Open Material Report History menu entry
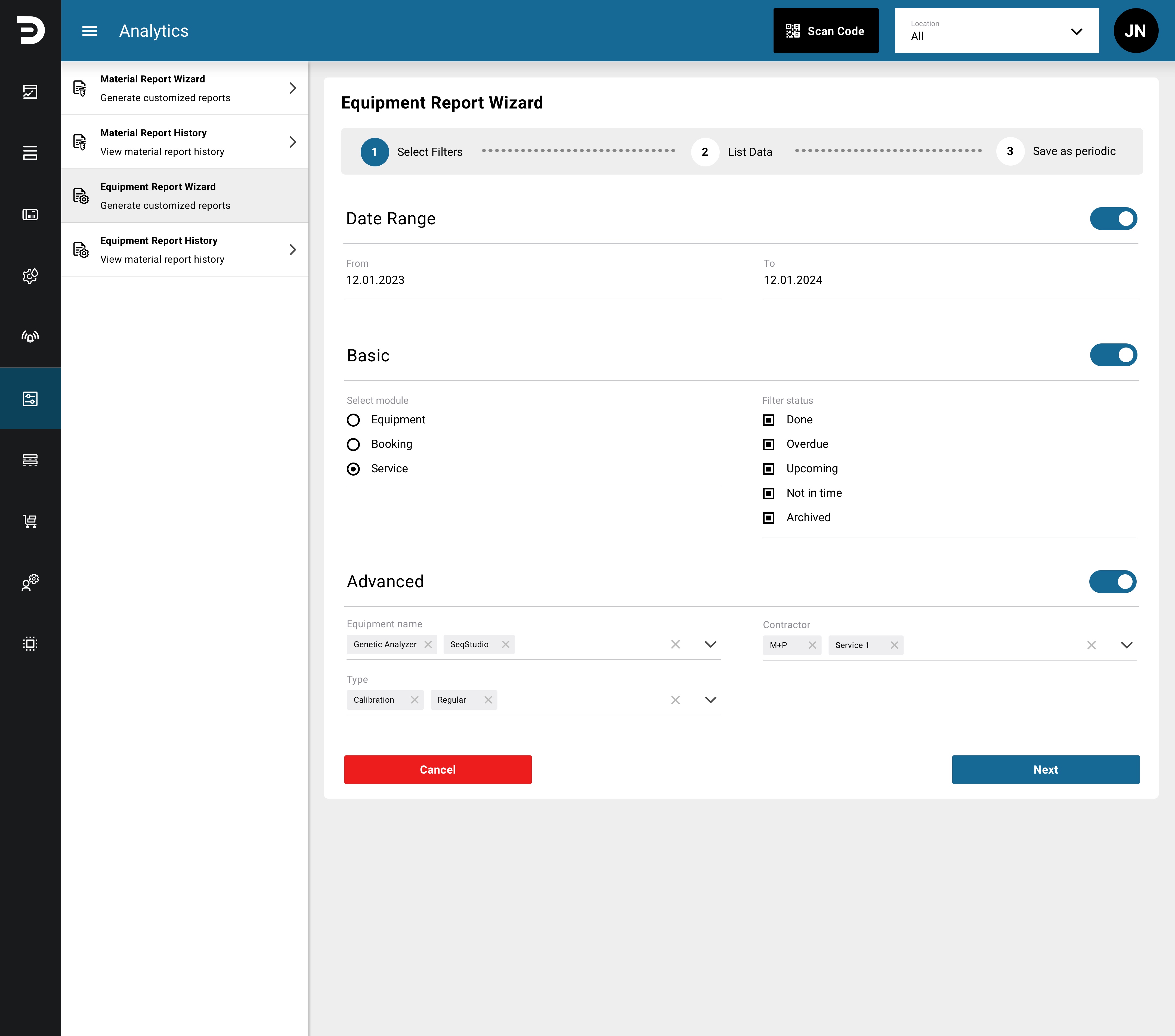1175x1036 pixels. coord(184,142)
